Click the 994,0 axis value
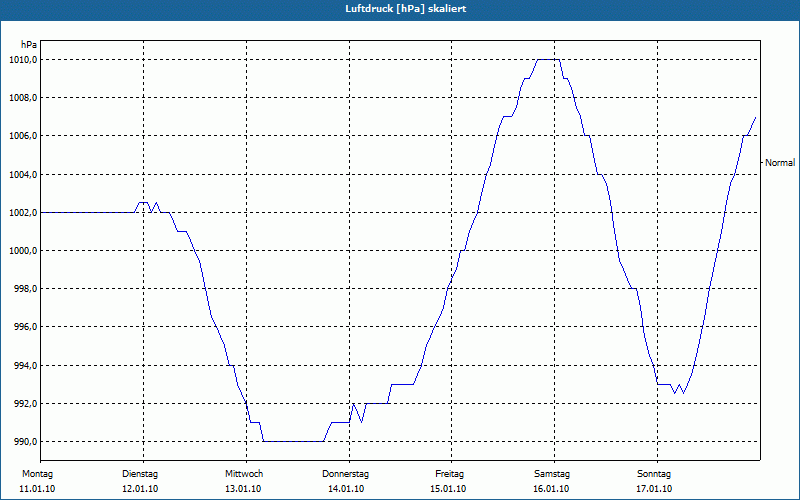The image size is (800, 500). click(26, 365)
